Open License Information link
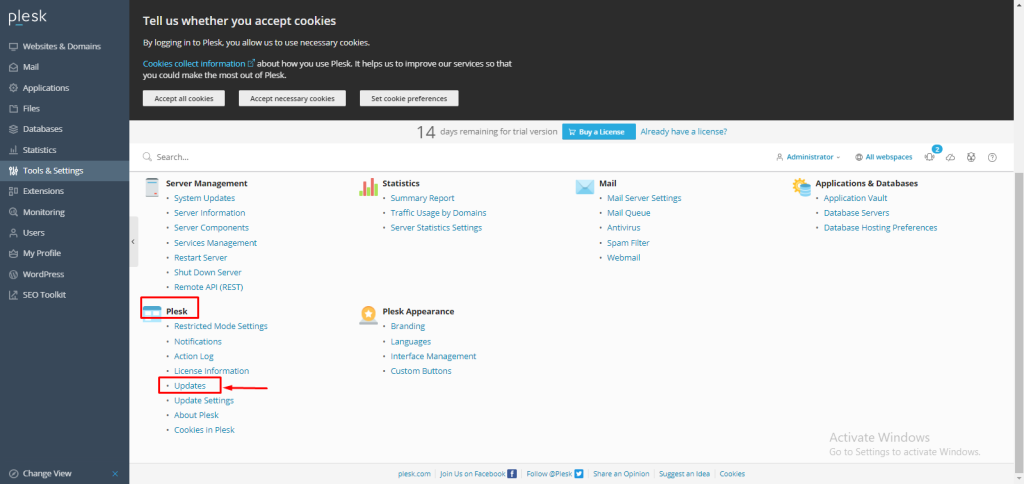Image resolution: width=1024 pixels, height=484 pixels. [x=212, y=371]
